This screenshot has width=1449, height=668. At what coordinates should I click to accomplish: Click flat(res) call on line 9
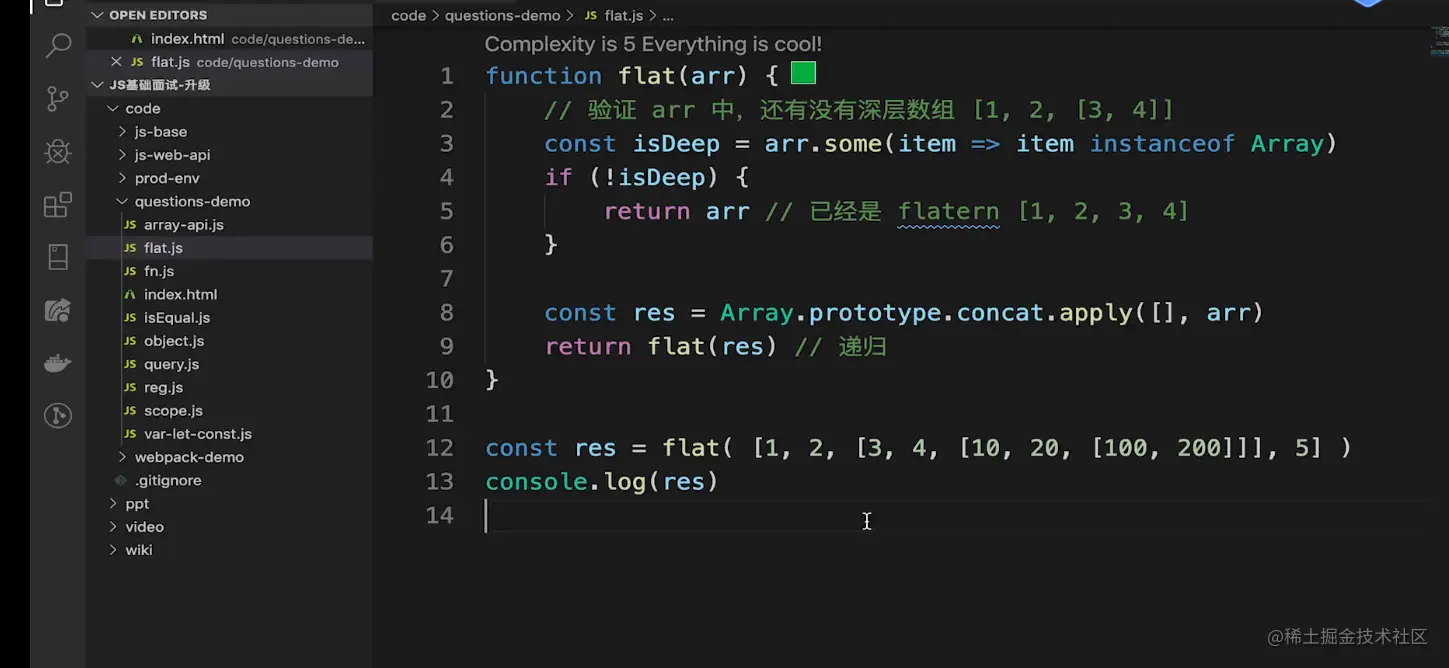[712, 347]
